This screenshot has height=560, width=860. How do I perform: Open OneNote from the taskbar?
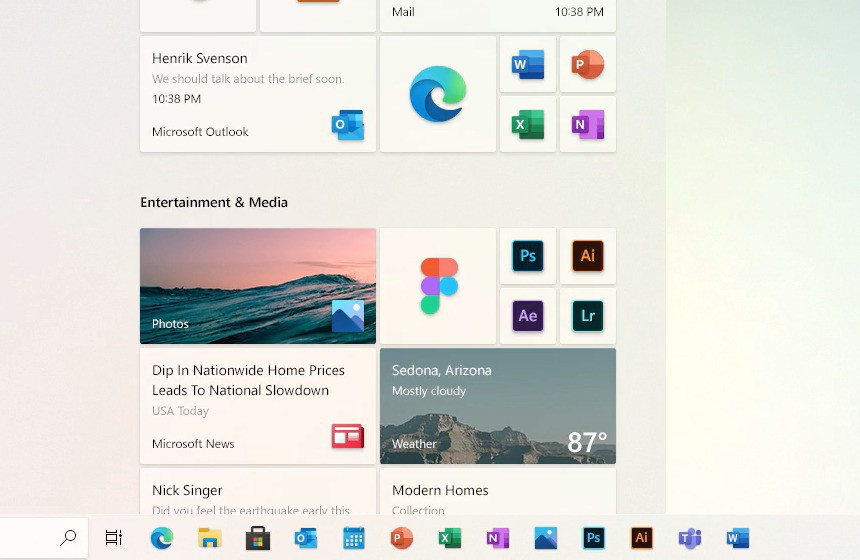pos(497,538)
